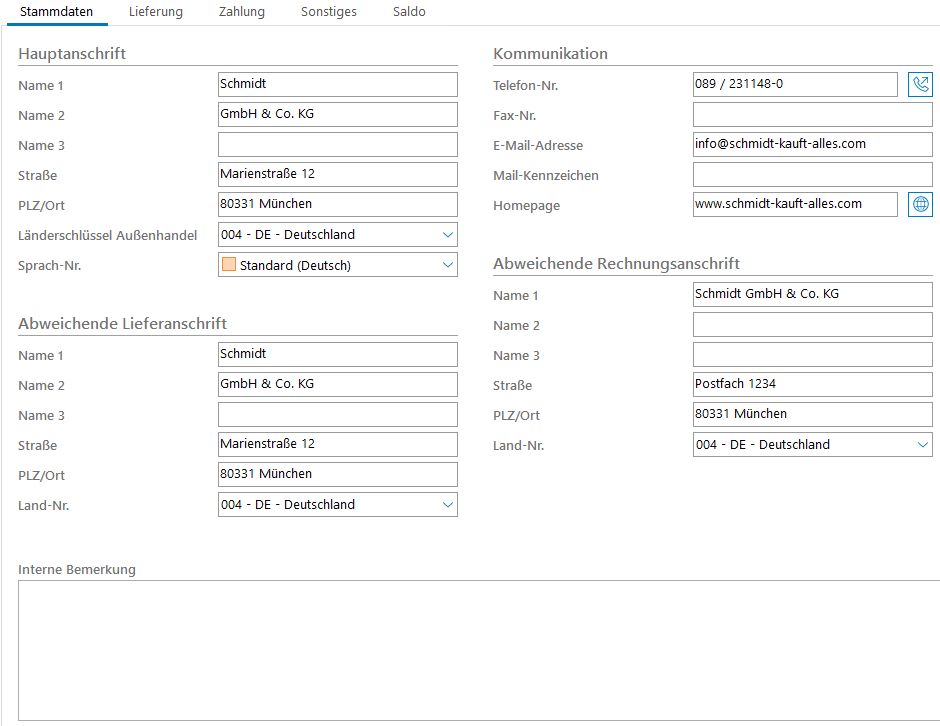Go to the Sonstiges tab
Viewport: 940px width, 726px height.
pos(329,12)
